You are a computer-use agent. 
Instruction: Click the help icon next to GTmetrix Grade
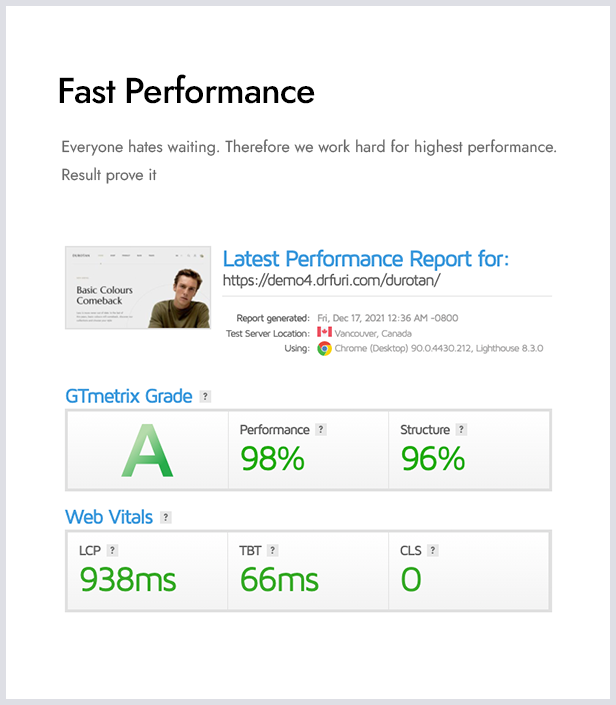coord(205,397)
